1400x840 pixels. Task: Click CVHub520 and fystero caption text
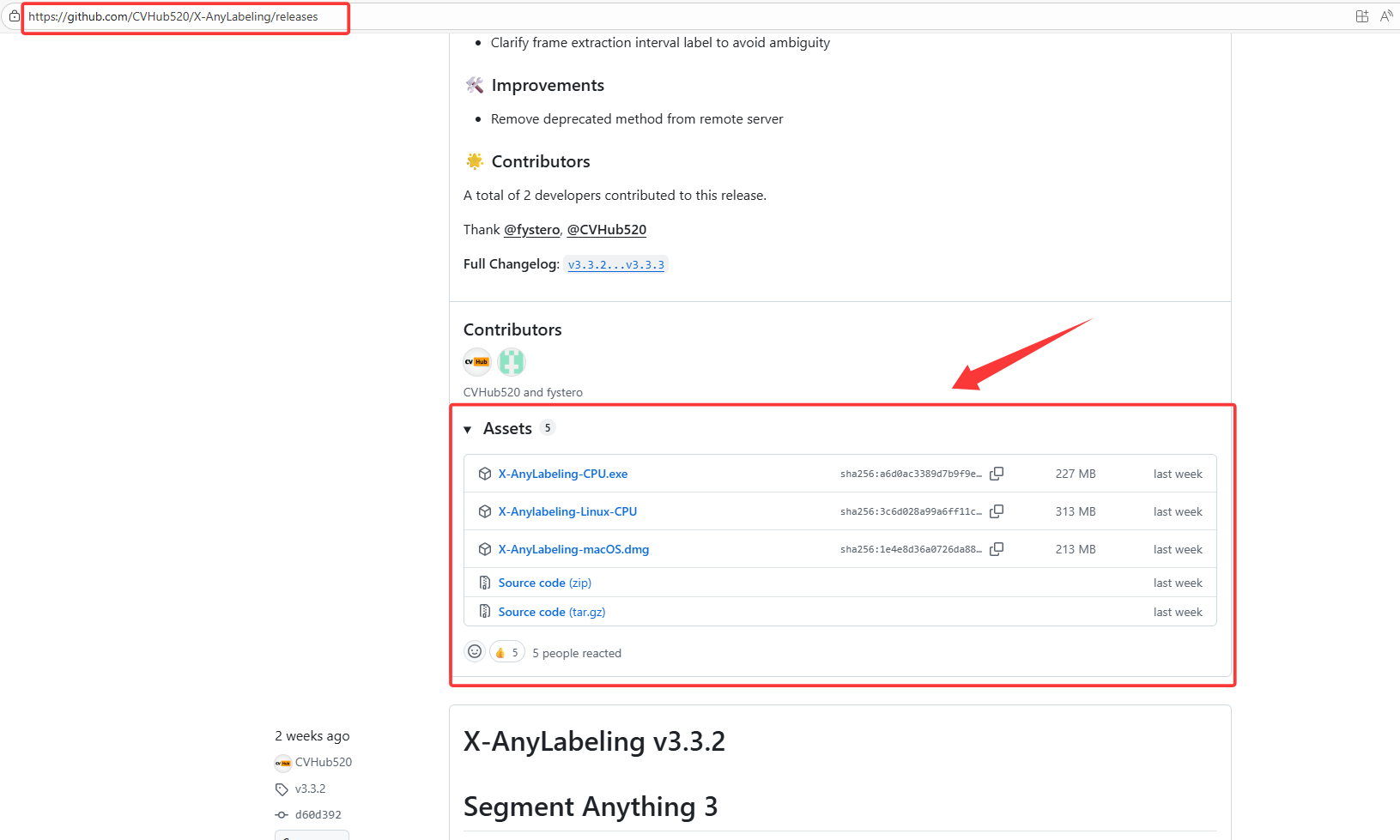coord(523,392)
